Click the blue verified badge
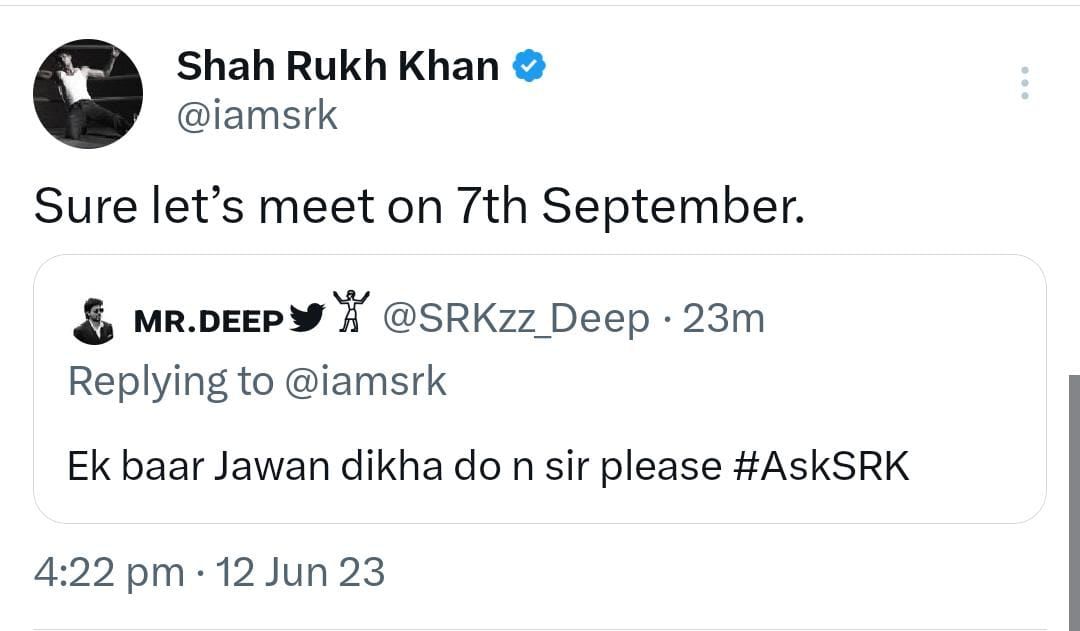Viewport: 1080px width, 631px height. coord(529,67)
